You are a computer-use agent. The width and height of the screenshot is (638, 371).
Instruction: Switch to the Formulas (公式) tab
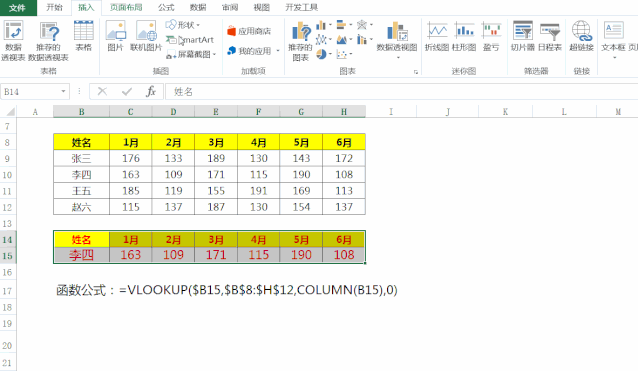166,7
